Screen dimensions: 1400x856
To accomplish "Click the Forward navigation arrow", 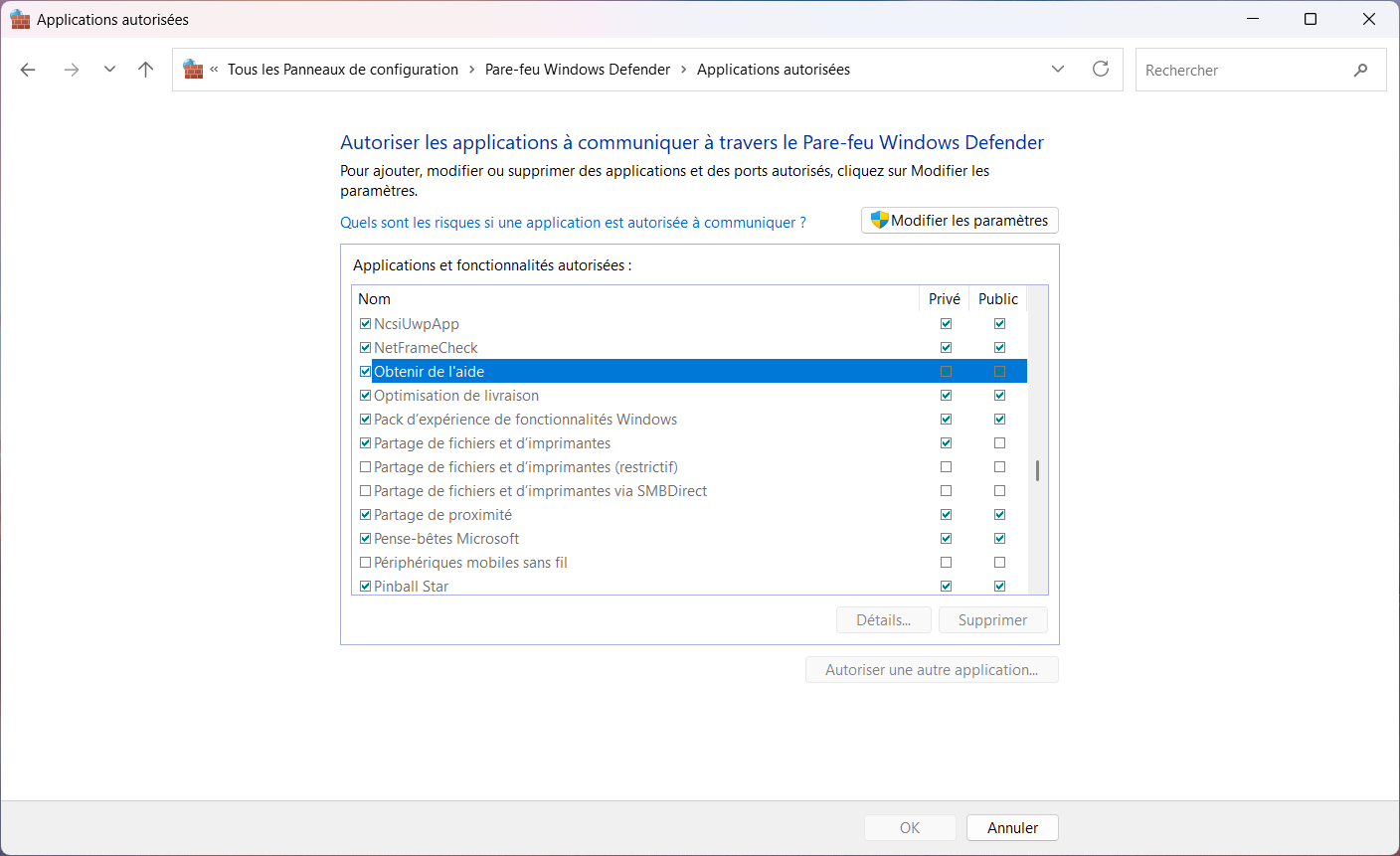I will click(71, 70).
